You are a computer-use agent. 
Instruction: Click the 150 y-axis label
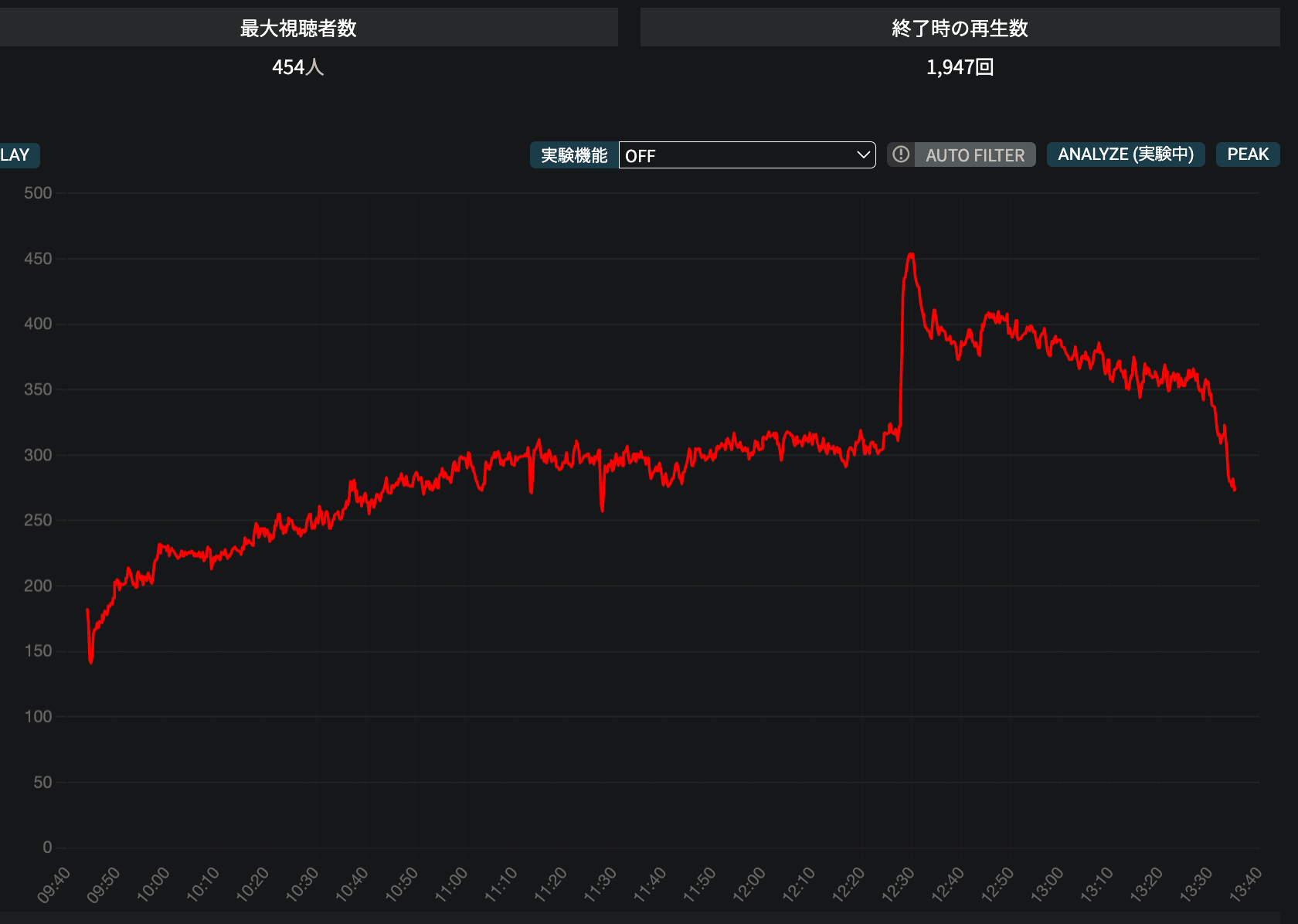38,651
